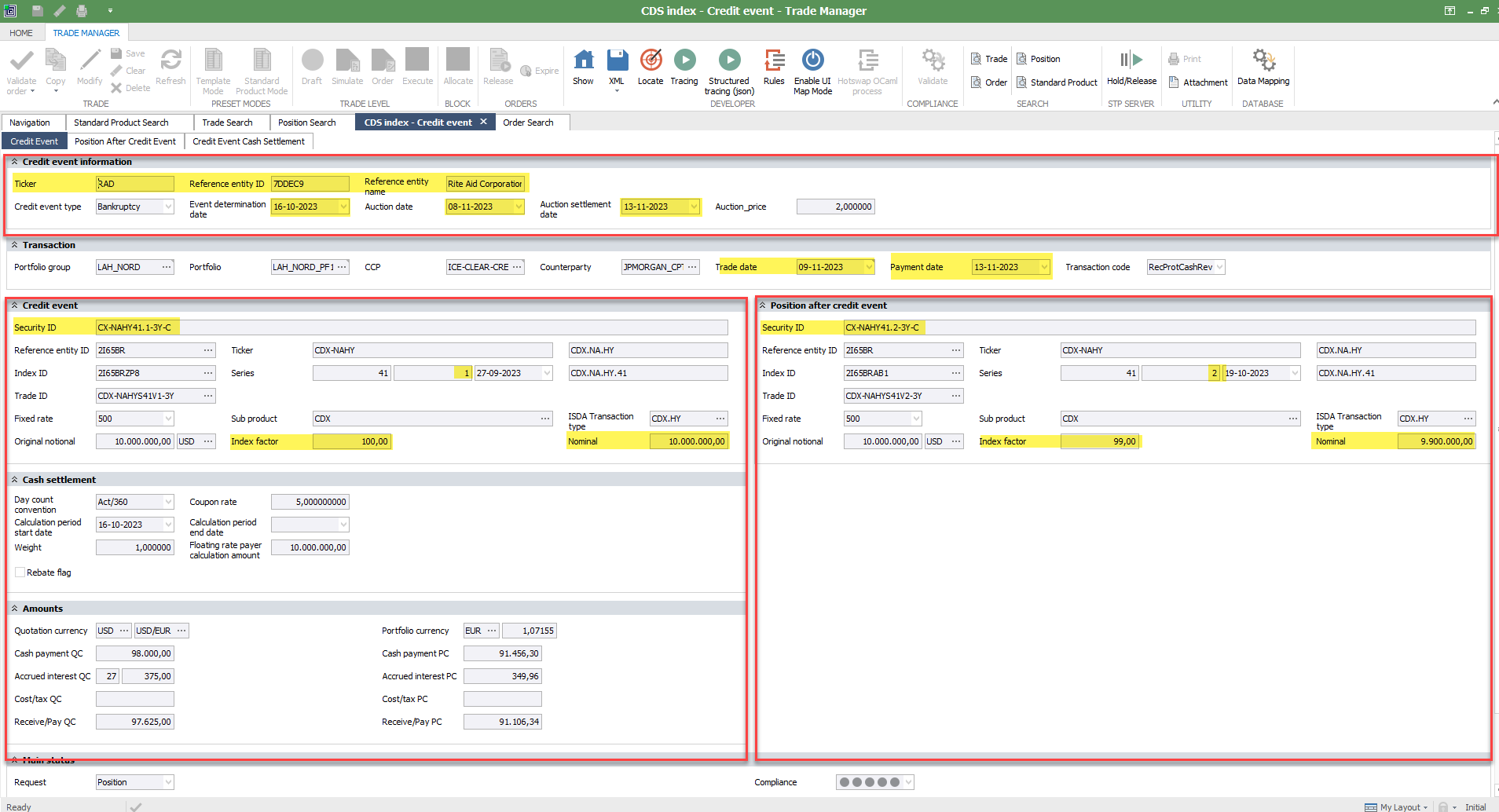Click the Copy icon in ribbon

[x=56, y=60]
